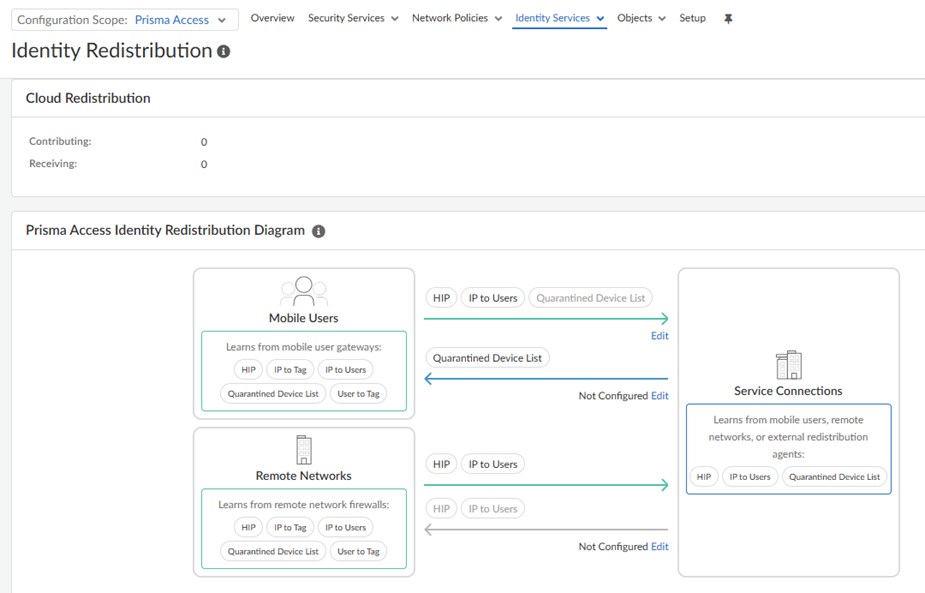Click IP to Tag chip in Remote Networks box
Screen dimensions: 925x593
click(x=290, y=528)
